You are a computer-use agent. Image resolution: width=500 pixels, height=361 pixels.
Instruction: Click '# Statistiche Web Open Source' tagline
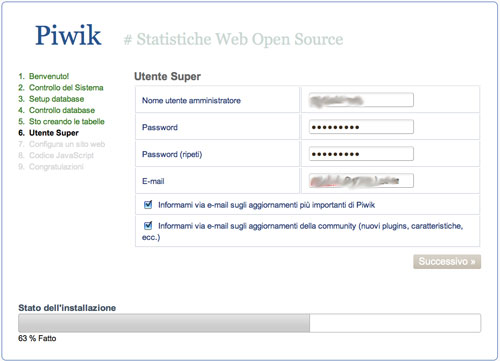point(233,39)
